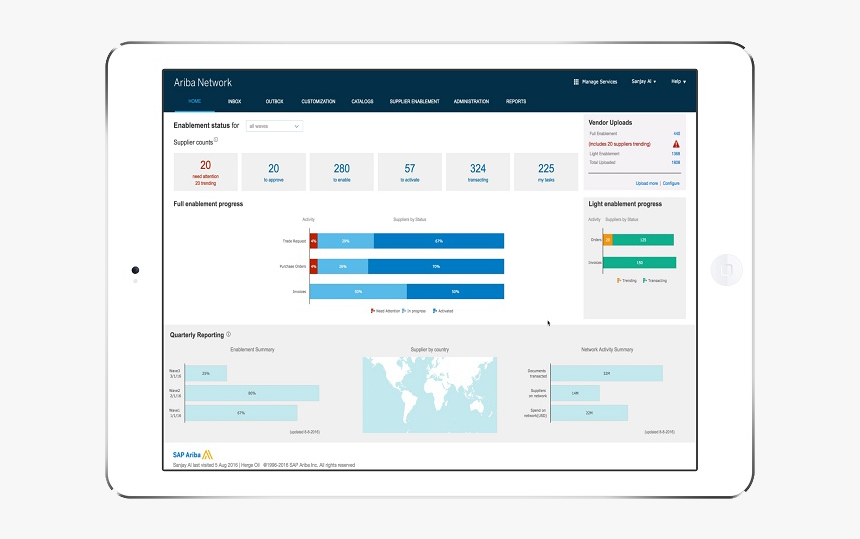This screenshot has width=860, height=539.
Task: Click the Wave2 80% enablement bar
Action: pyautogui.click(x=252, y=393)
